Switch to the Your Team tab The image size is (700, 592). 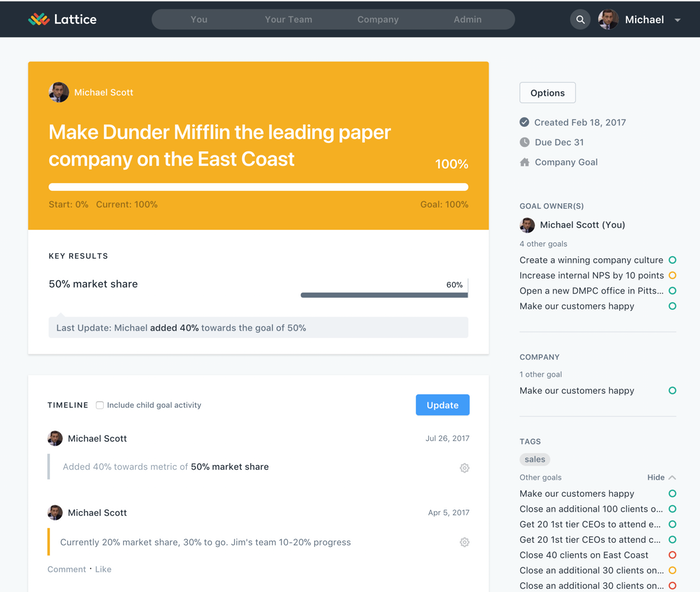click(288, 20)
